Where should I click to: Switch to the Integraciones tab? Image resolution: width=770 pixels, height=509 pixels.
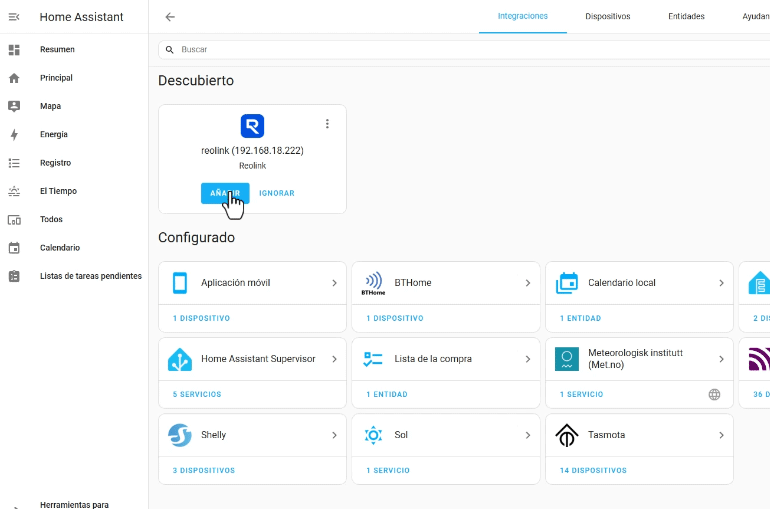pos(522,16)
